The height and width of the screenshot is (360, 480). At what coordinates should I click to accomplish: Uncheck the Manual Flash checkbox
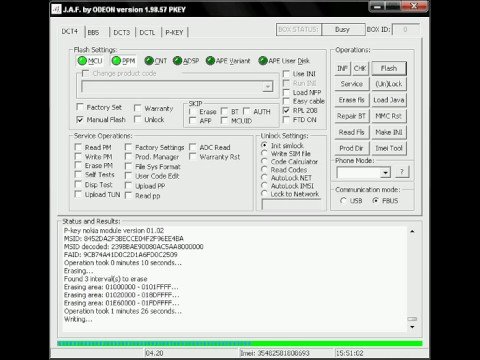(x=80, y=119)
